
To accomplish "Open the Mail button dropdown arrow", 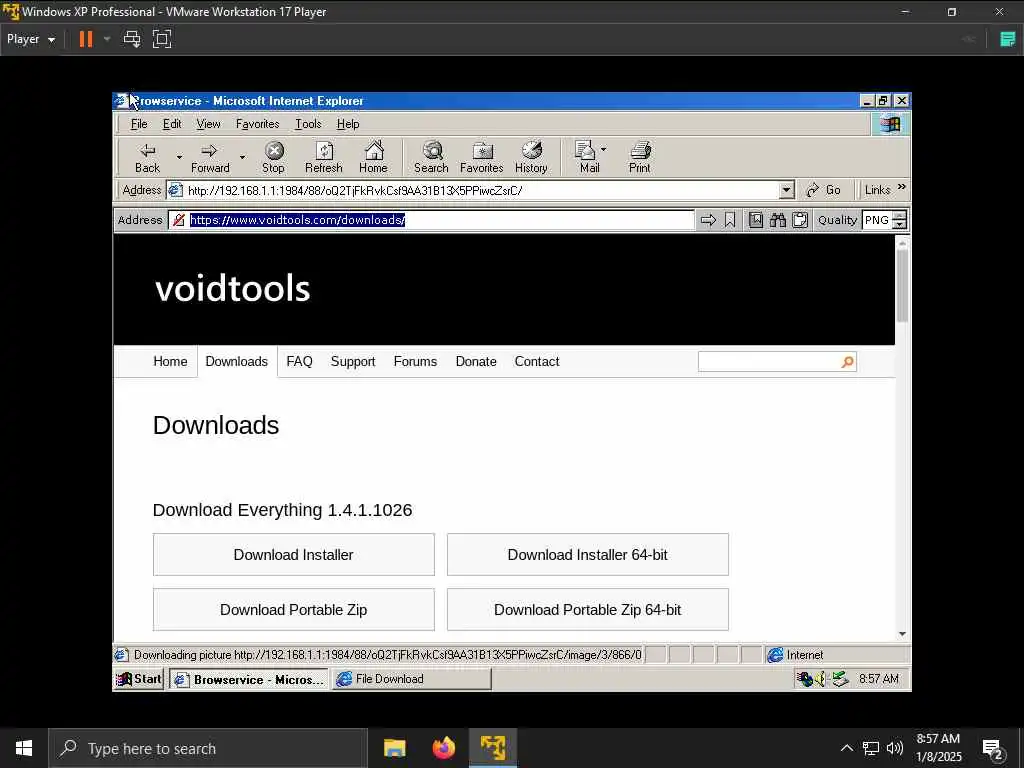I will [603, 150].
